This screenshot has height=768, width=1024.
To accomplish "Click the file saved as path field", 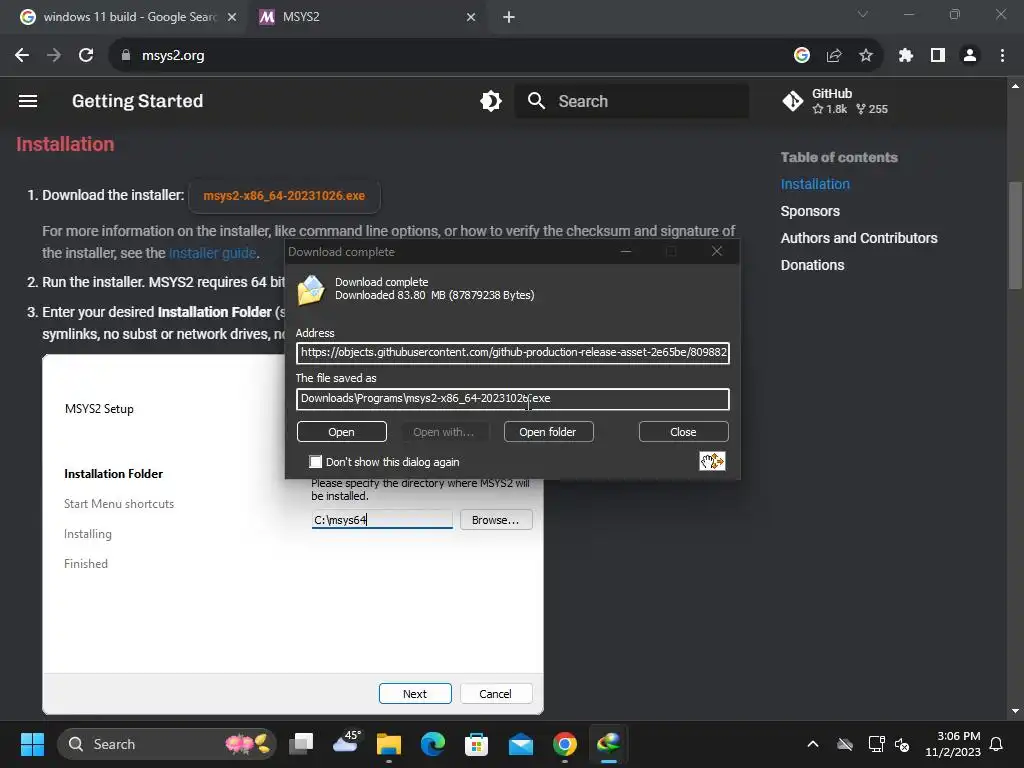I will 513,399.
